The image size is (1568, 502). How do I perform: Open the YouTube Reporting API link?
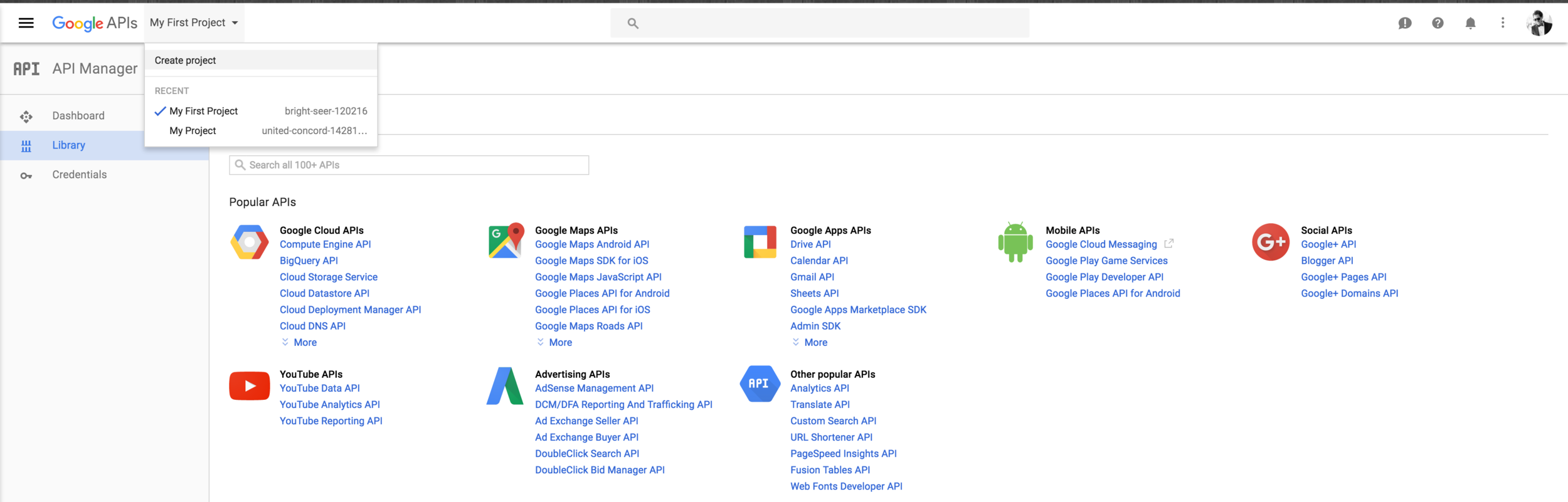click(331, 421)
